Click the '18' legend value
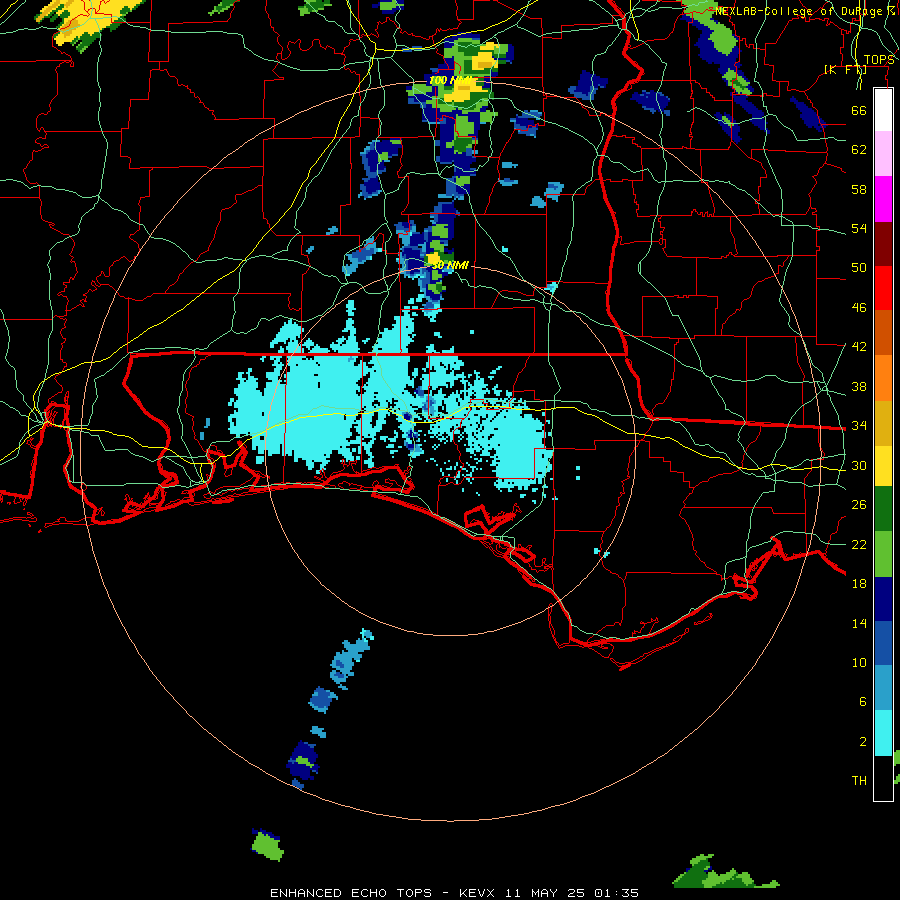Screen dimensions: 900x900 tap(859, 584)
